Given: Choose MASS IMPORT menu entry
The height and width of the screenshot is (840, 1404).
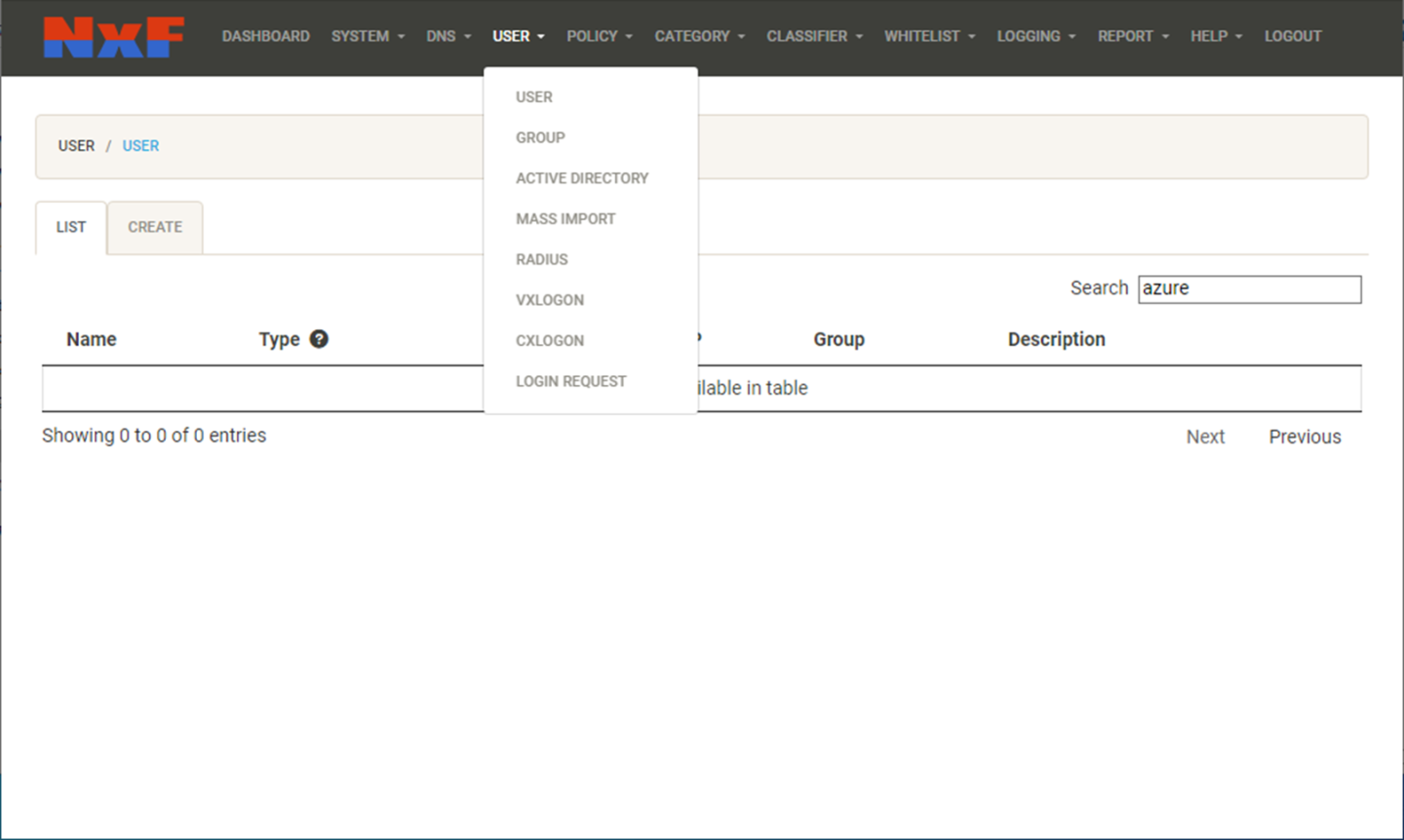Looking at the screenshot, I should [565, 219].
